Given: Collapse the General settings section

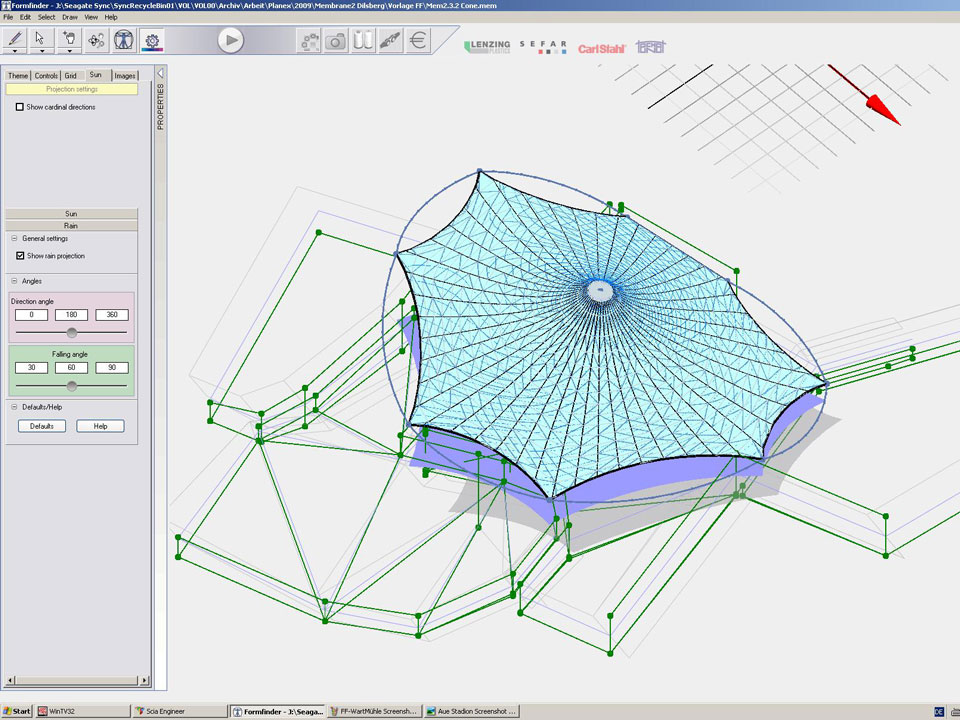Looking at the screenshot, I should (x=14, y=239).
